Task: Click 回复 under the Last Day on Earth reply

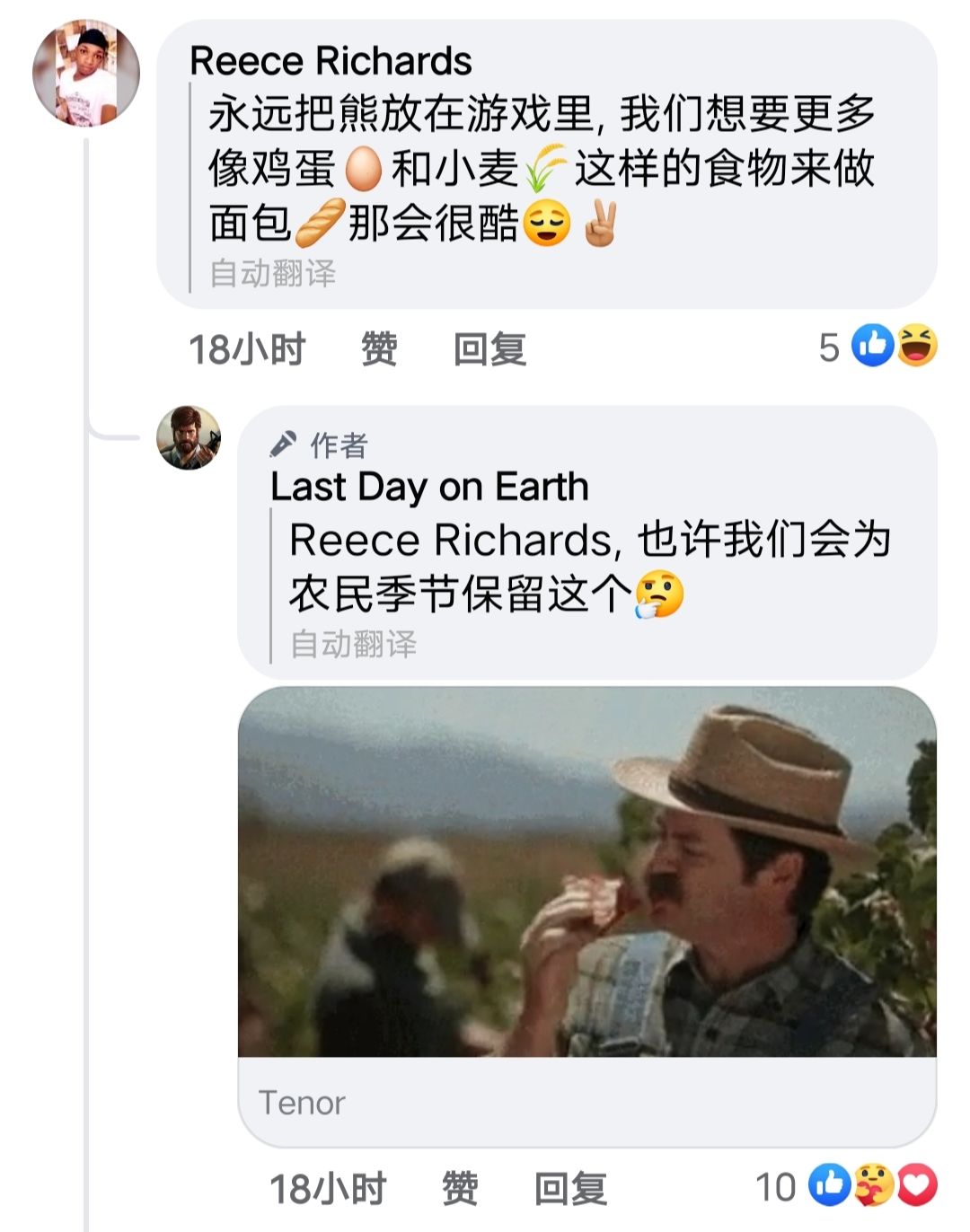Action: [570, 1189]
